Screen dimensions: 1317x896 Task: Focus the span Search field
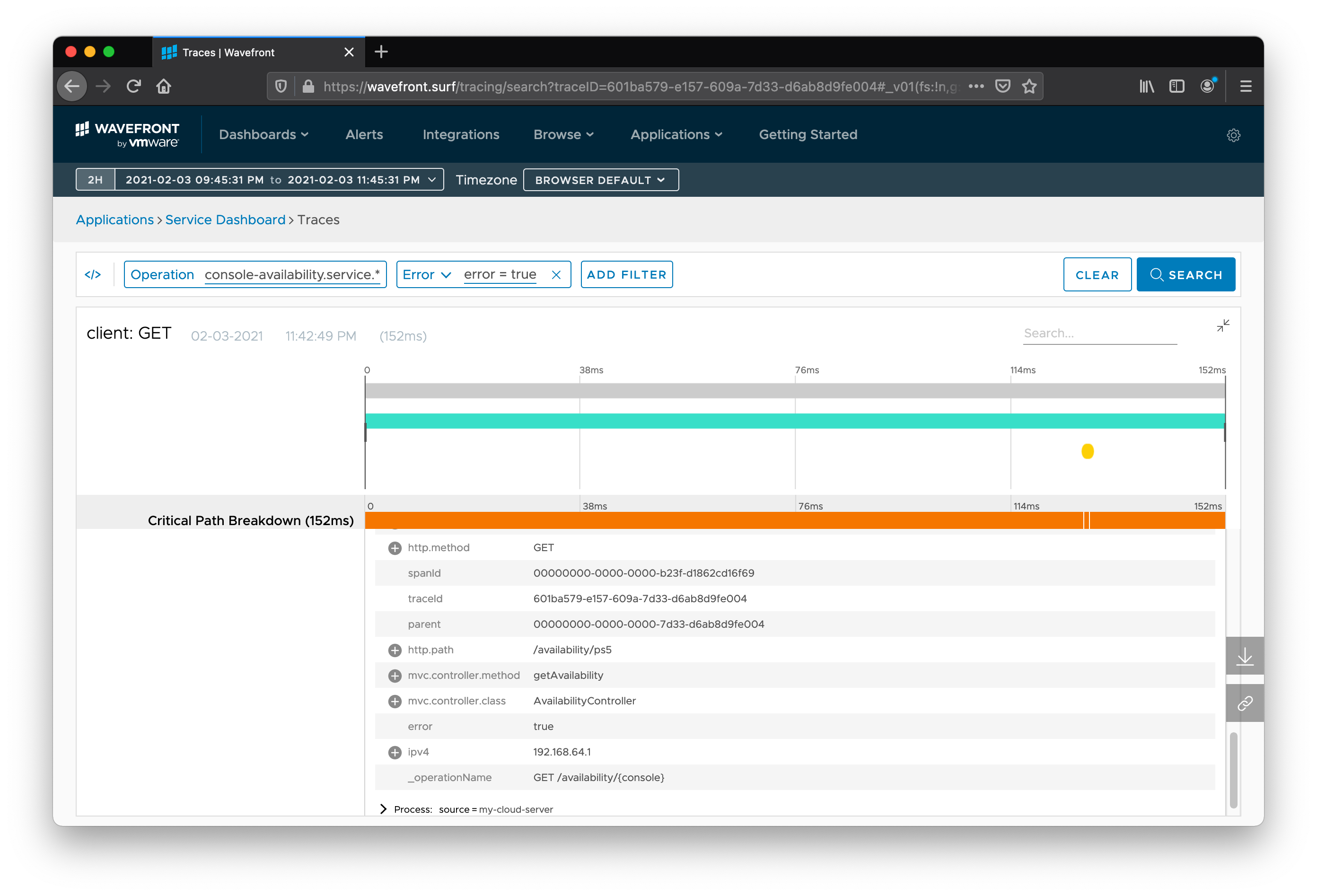click(x=1099, y=333)
